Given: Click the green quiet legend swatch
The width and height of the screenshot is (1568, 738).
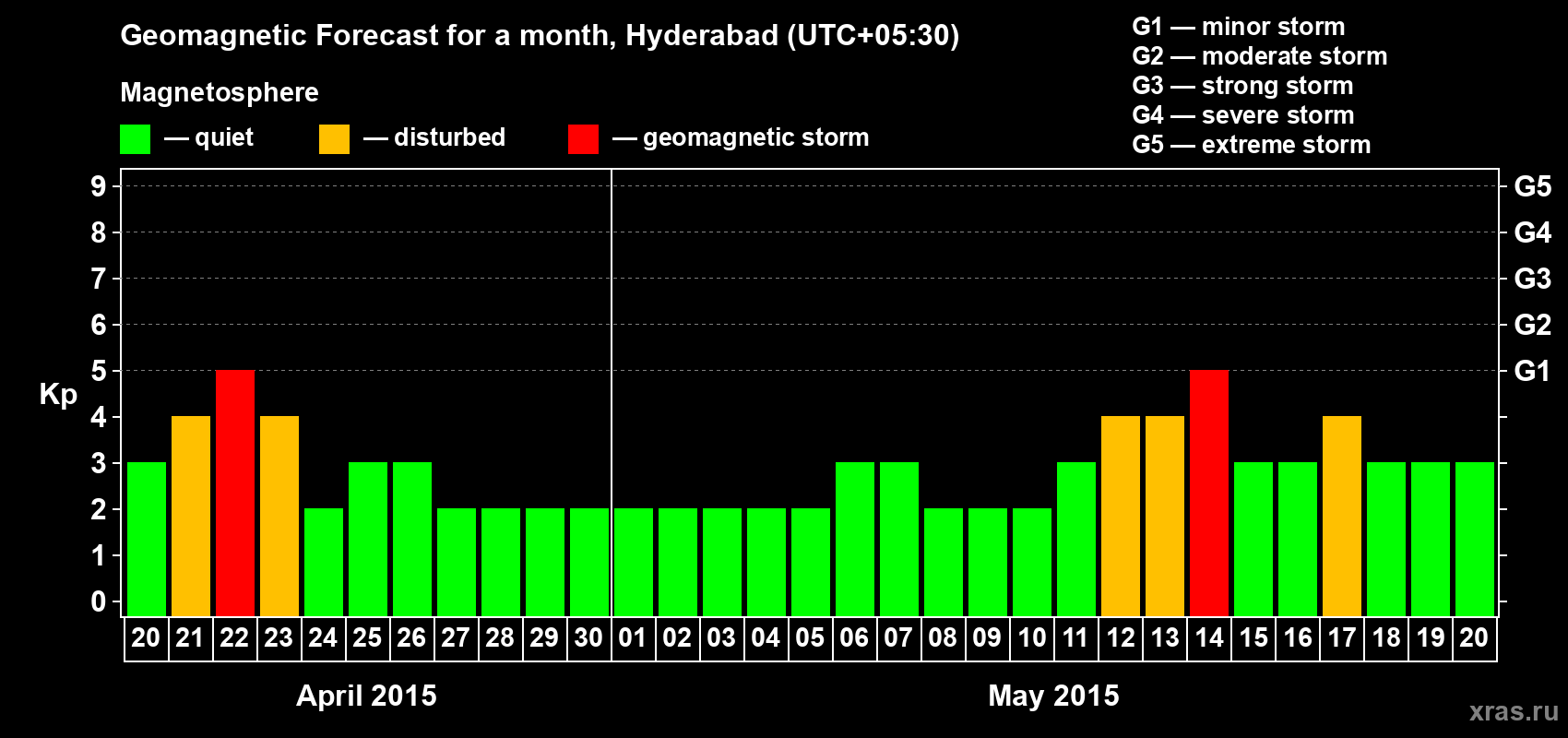Looking at the screenshot, I should tap(135, 139).
